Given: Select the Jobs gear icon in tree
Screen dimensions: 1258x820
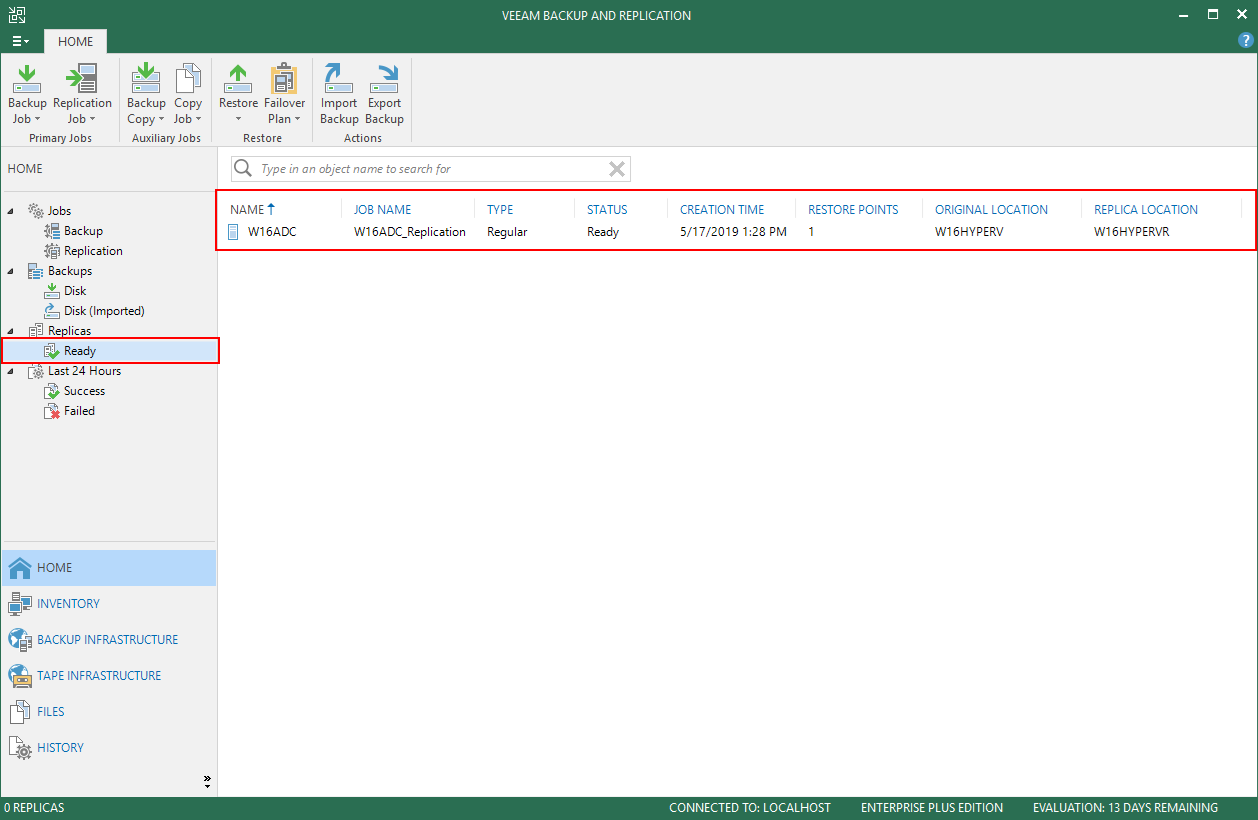Looking at the screenshot, I should click(36, 211).
